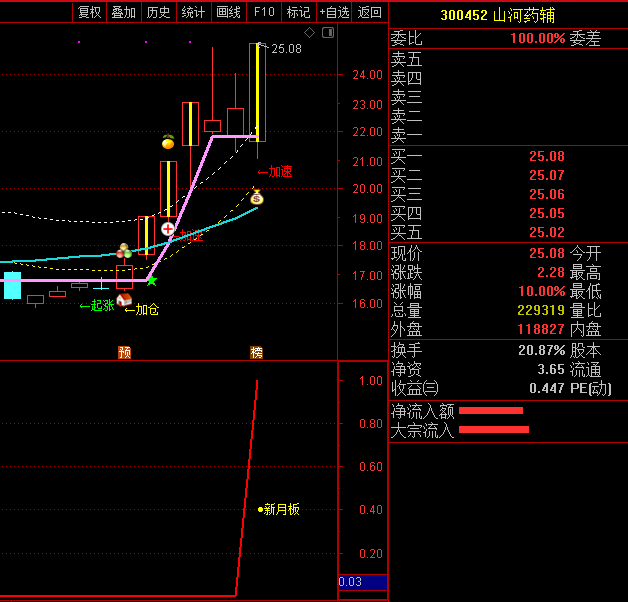Open the 统计 statistics menu

coord(193,12)
